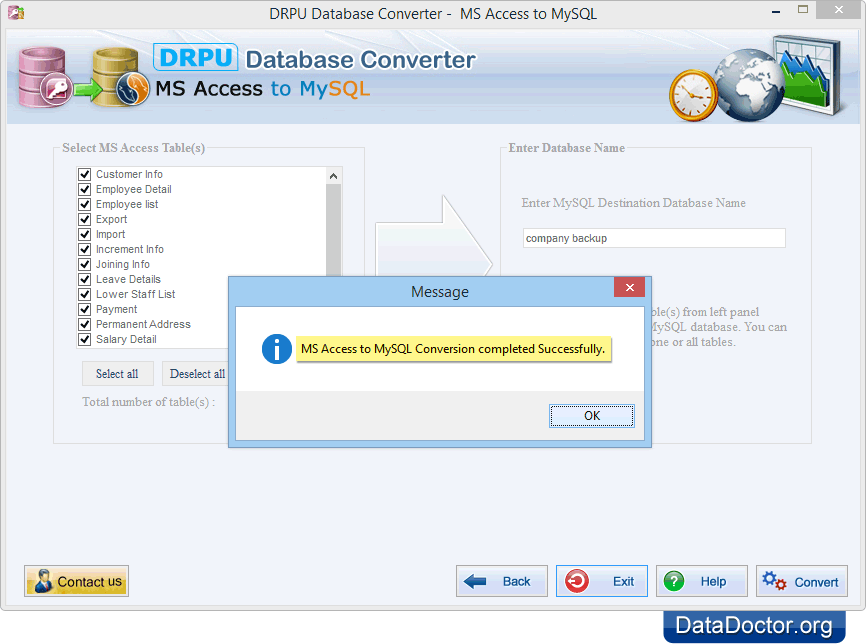Toggle the Customer Info checkbox

coord(85,175)
